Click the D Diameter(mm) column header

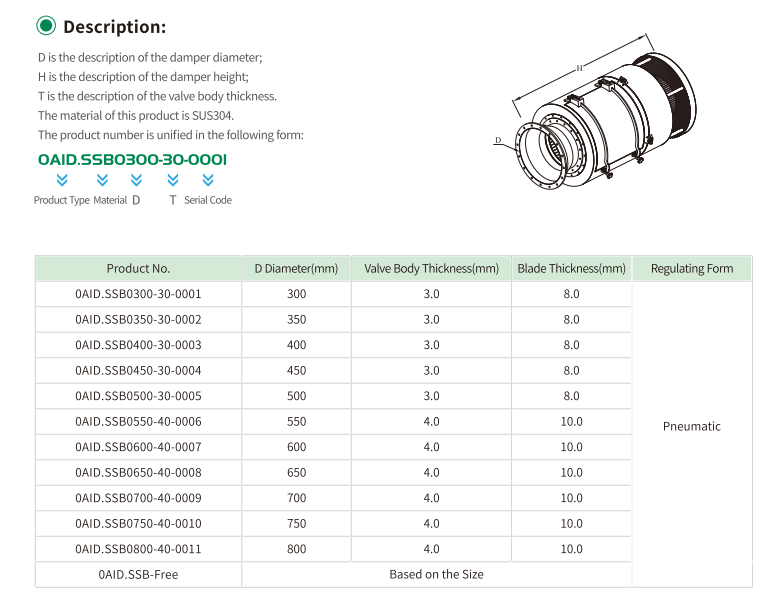point(296,268)
